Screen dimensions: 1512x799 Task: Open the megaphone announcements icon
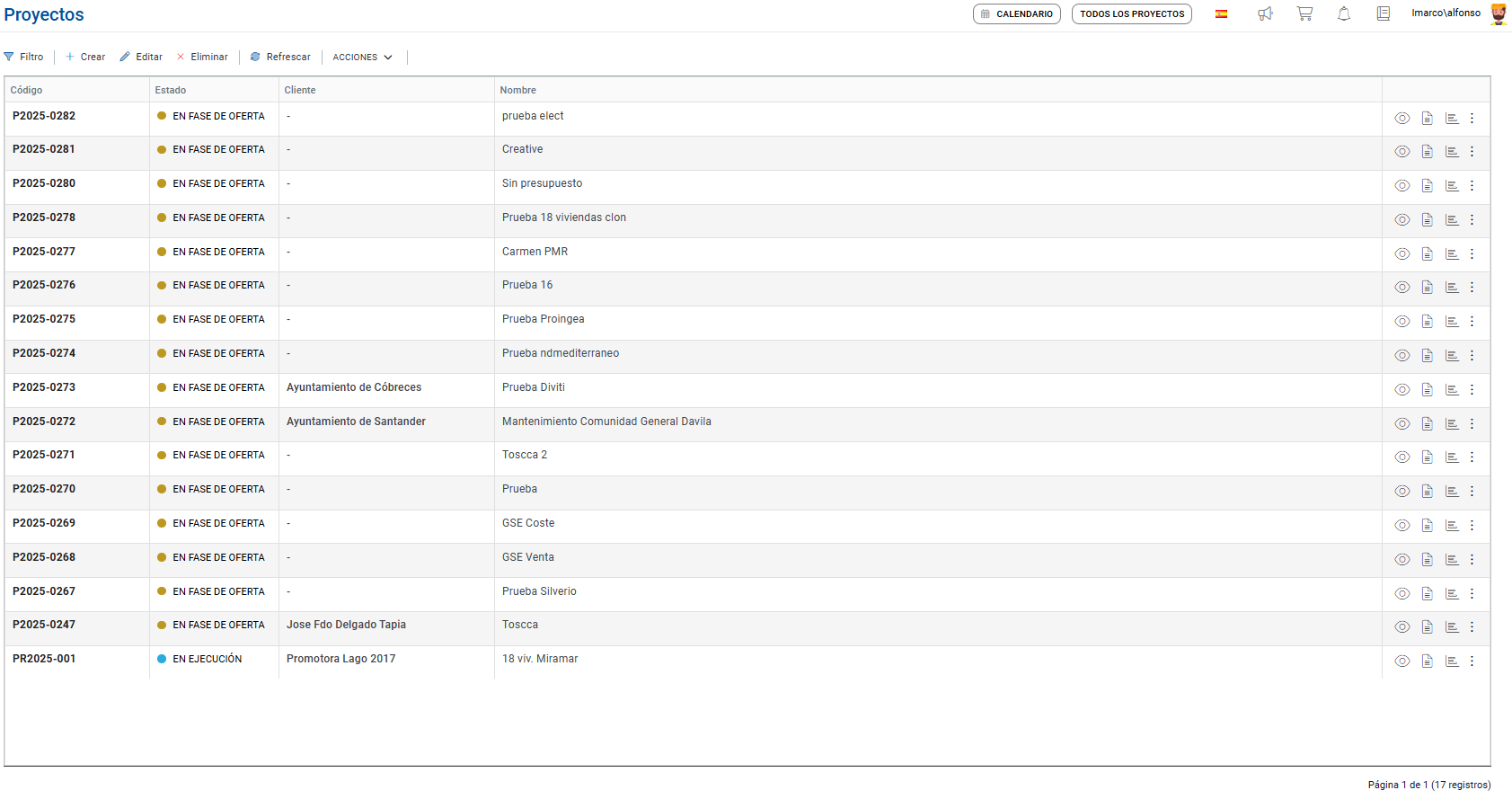(x=1265, y=13)
